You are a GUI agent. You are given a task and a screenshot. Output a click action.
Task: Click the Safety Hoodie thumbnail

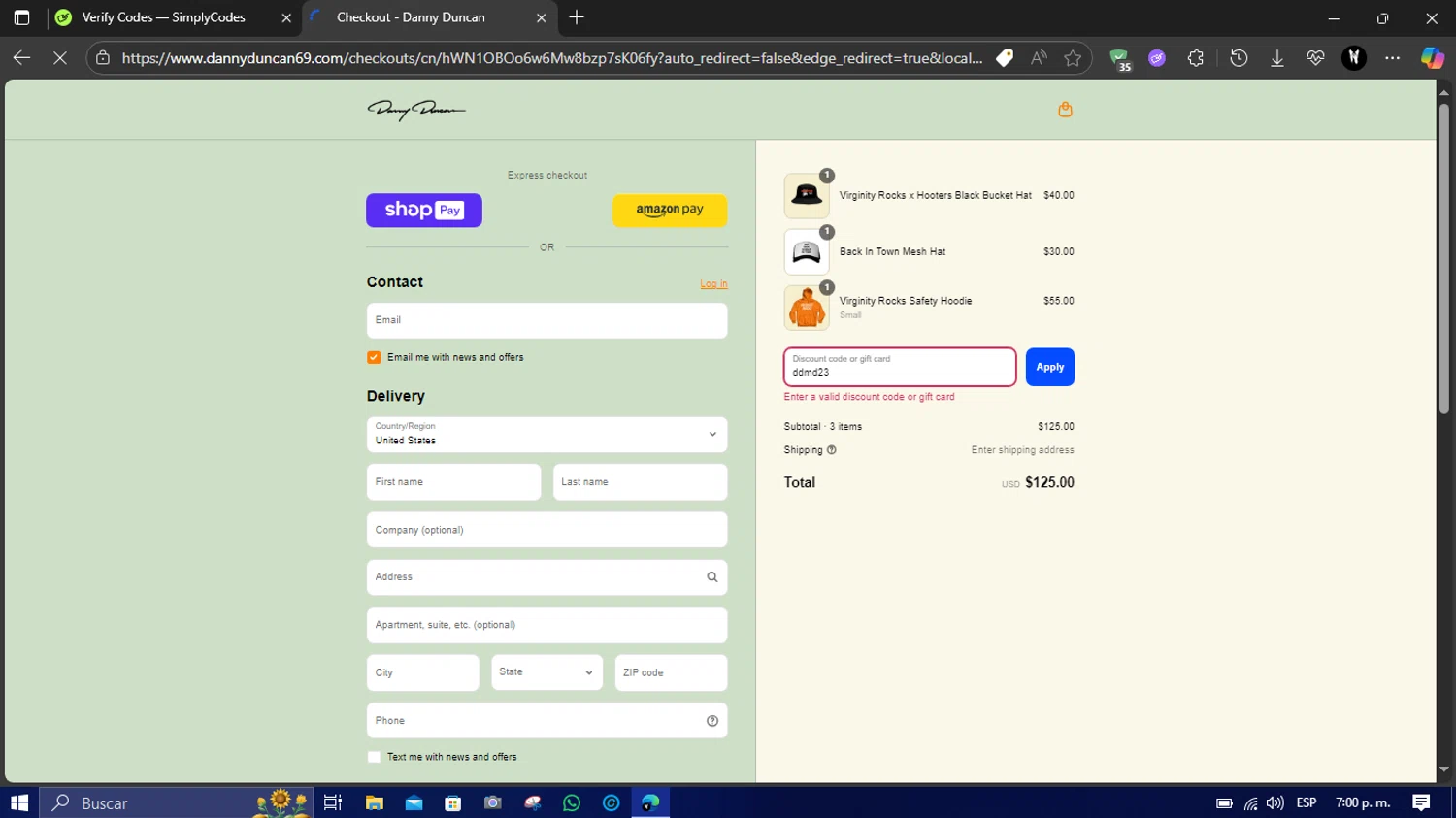[x=807, y=309]
